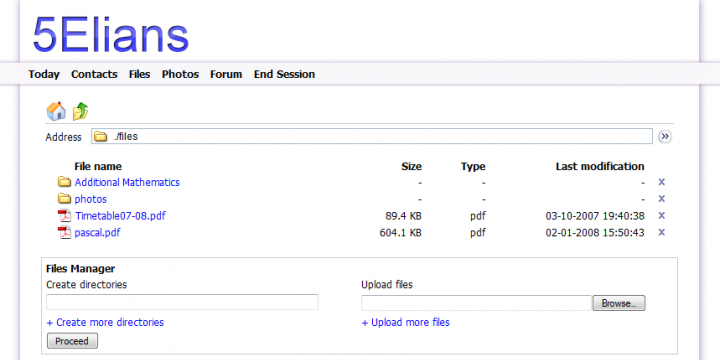Viewport: 720px width, 360px height.
Task: Click the folder icon beside photos
Action: [x=64, y=199]
